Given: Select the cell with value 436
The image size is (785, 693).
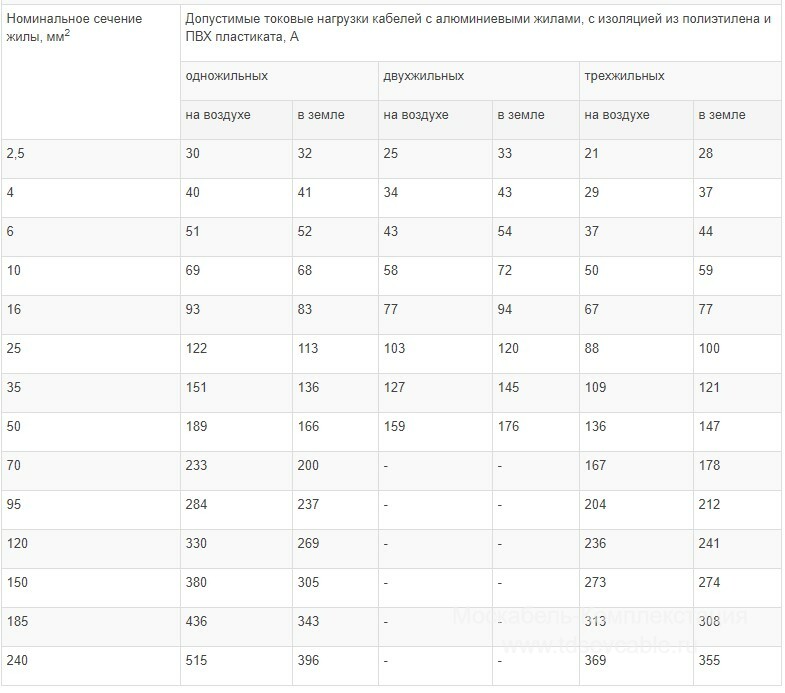Looking at the screenshot, I should coord(197,621).
